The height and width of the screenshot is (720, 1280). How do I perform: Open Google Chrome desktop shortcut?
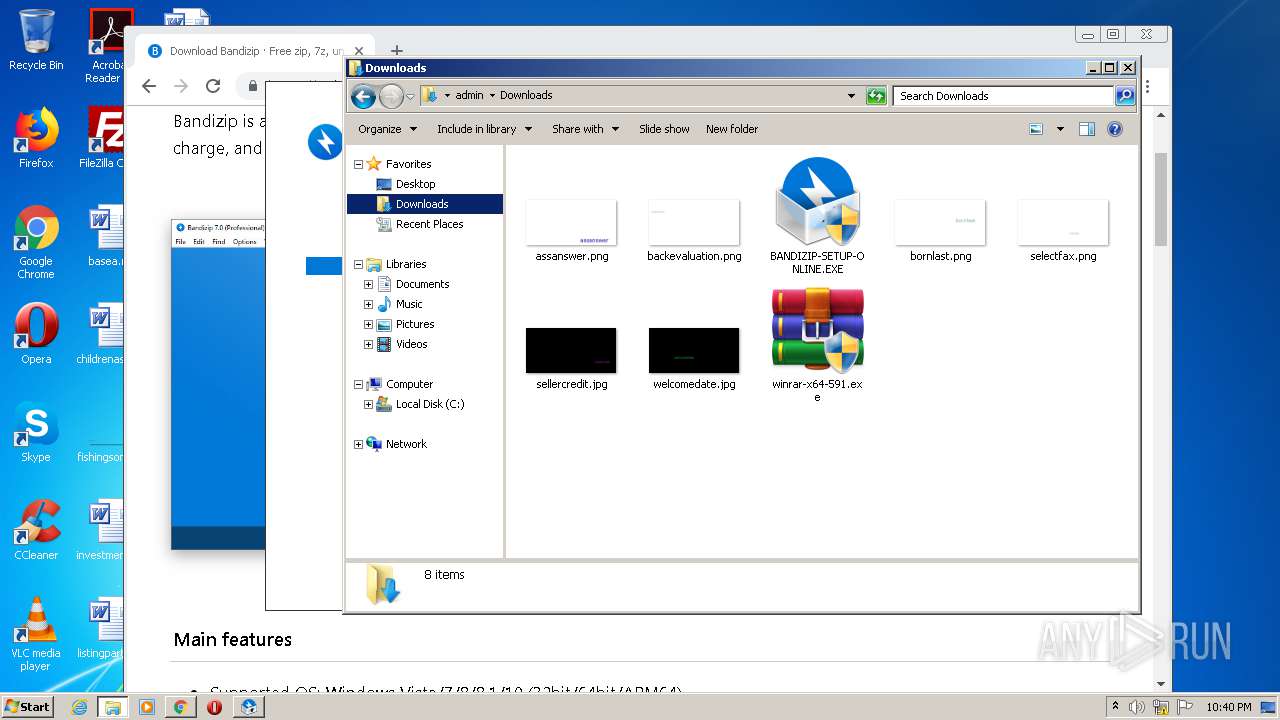36,242
